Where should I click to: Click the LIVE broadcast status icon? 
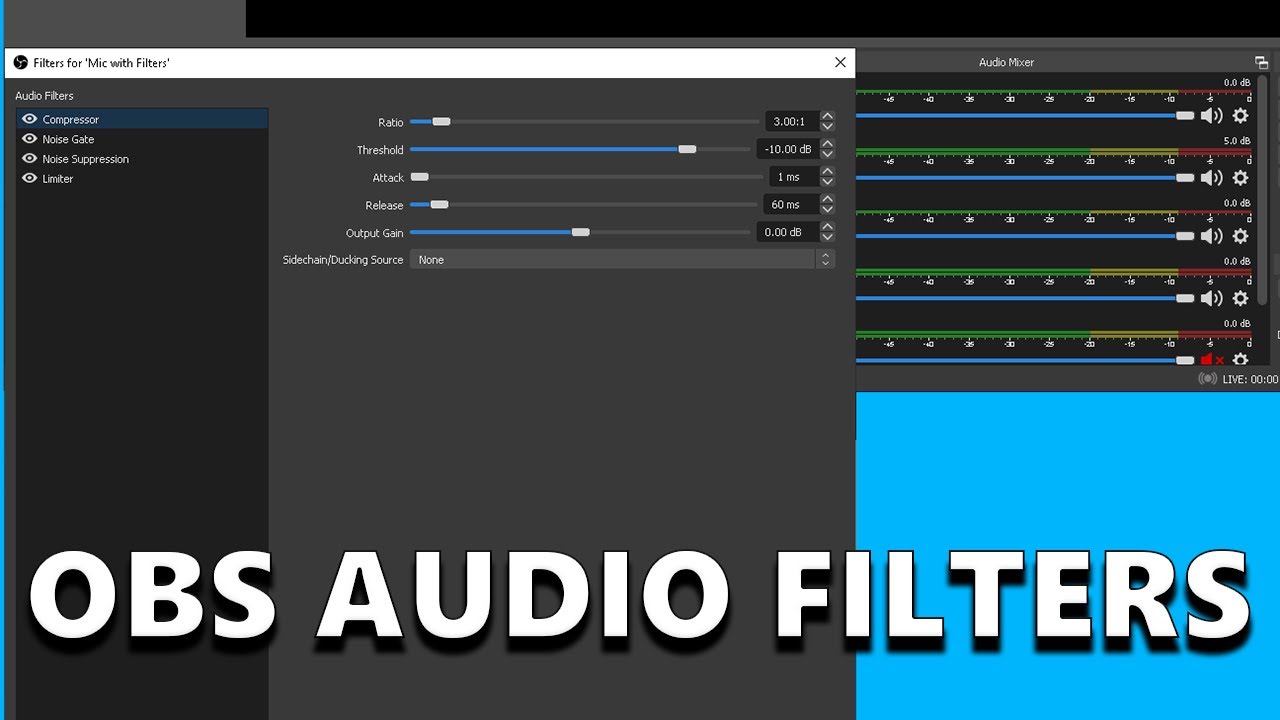1208,379
